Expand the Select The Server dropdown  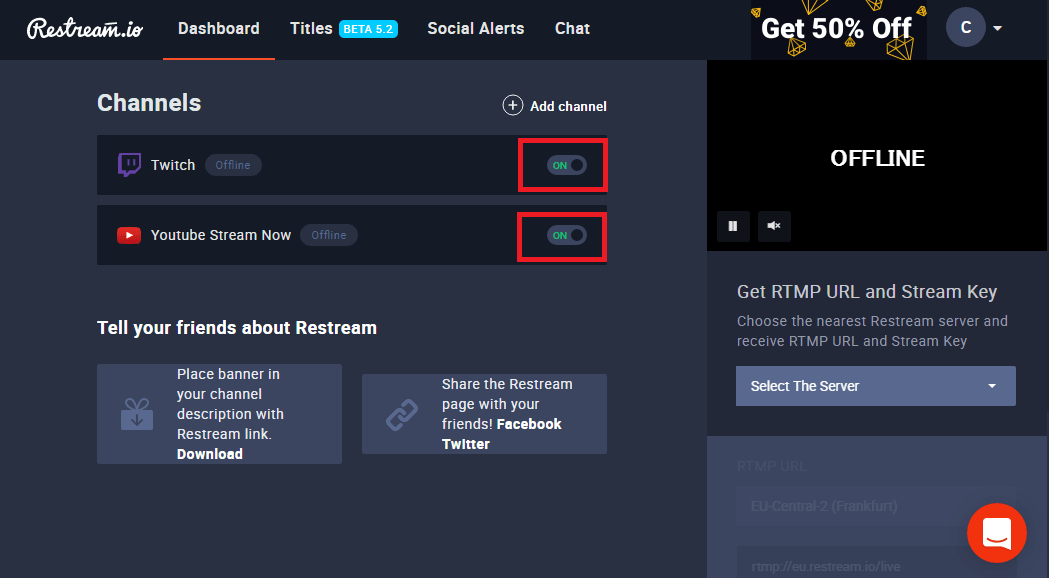[876, 386]
